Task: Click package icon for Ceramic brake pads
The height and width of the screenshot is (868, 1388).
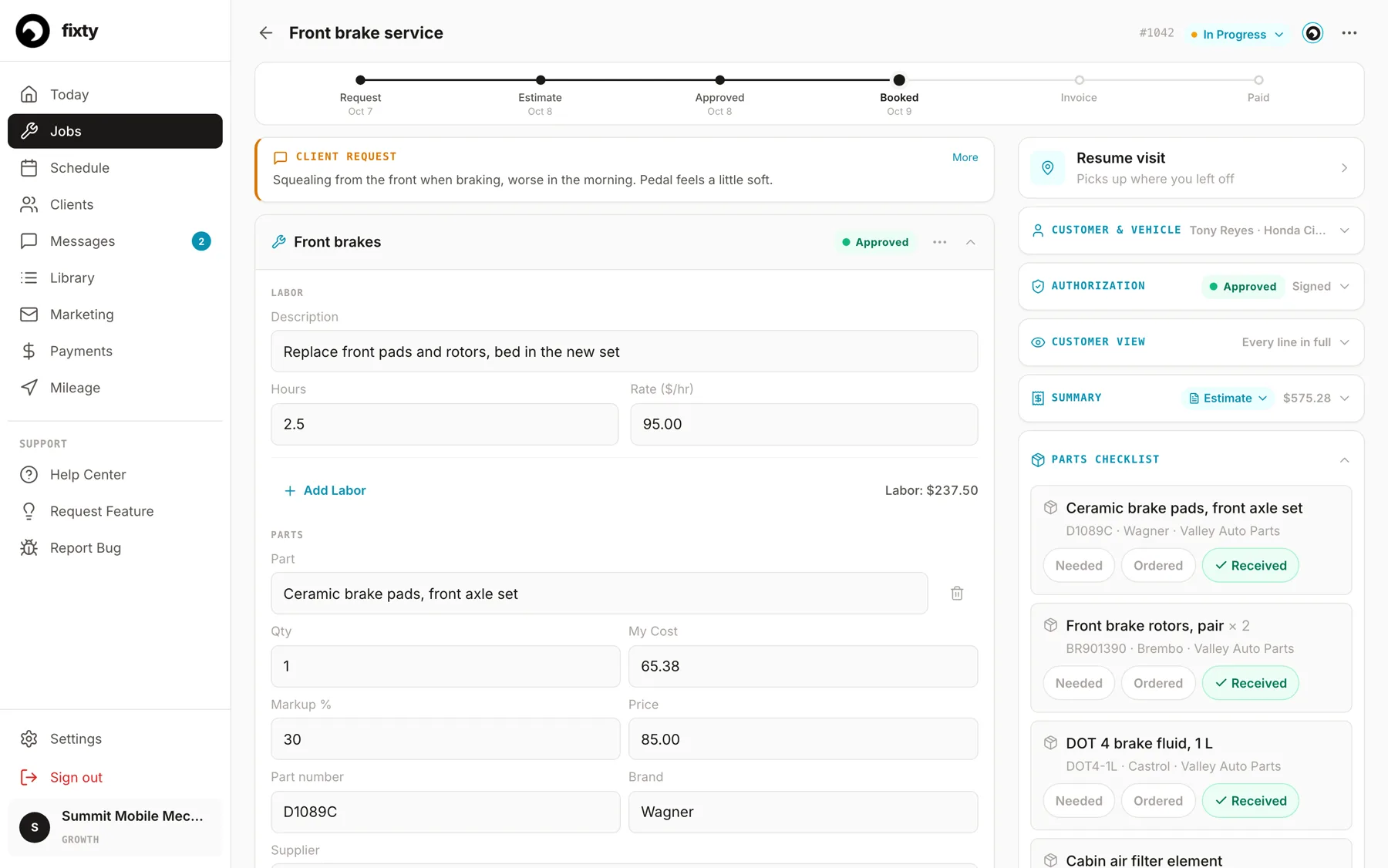Action: click(1050, 507)
